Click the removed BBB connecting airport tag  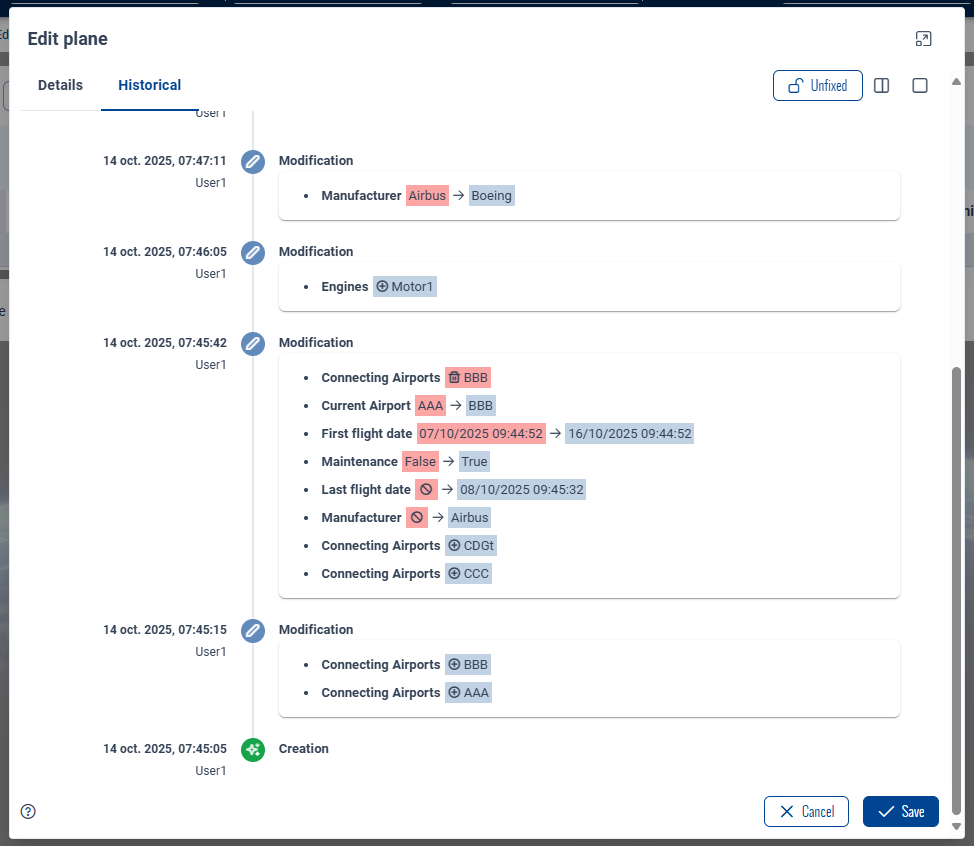tap(468, 378)
